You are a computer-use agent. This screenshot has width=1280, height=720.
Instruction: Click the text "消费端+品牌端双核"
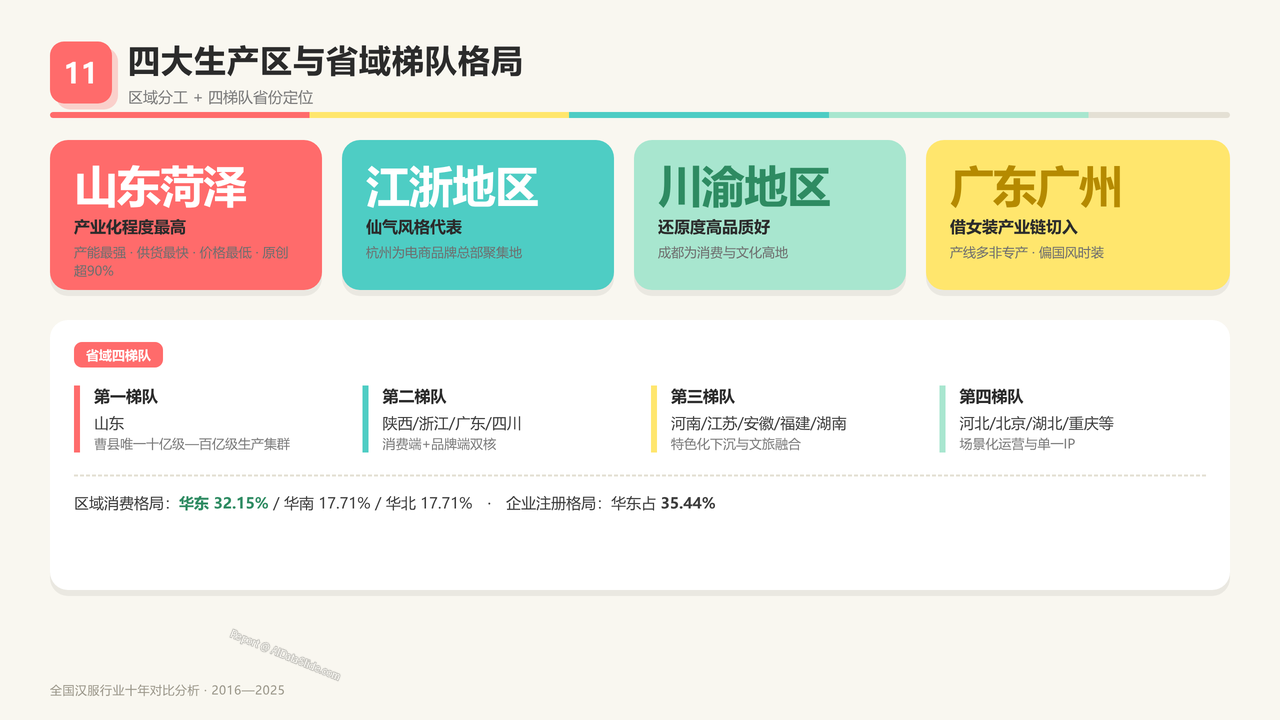(439, 443)
